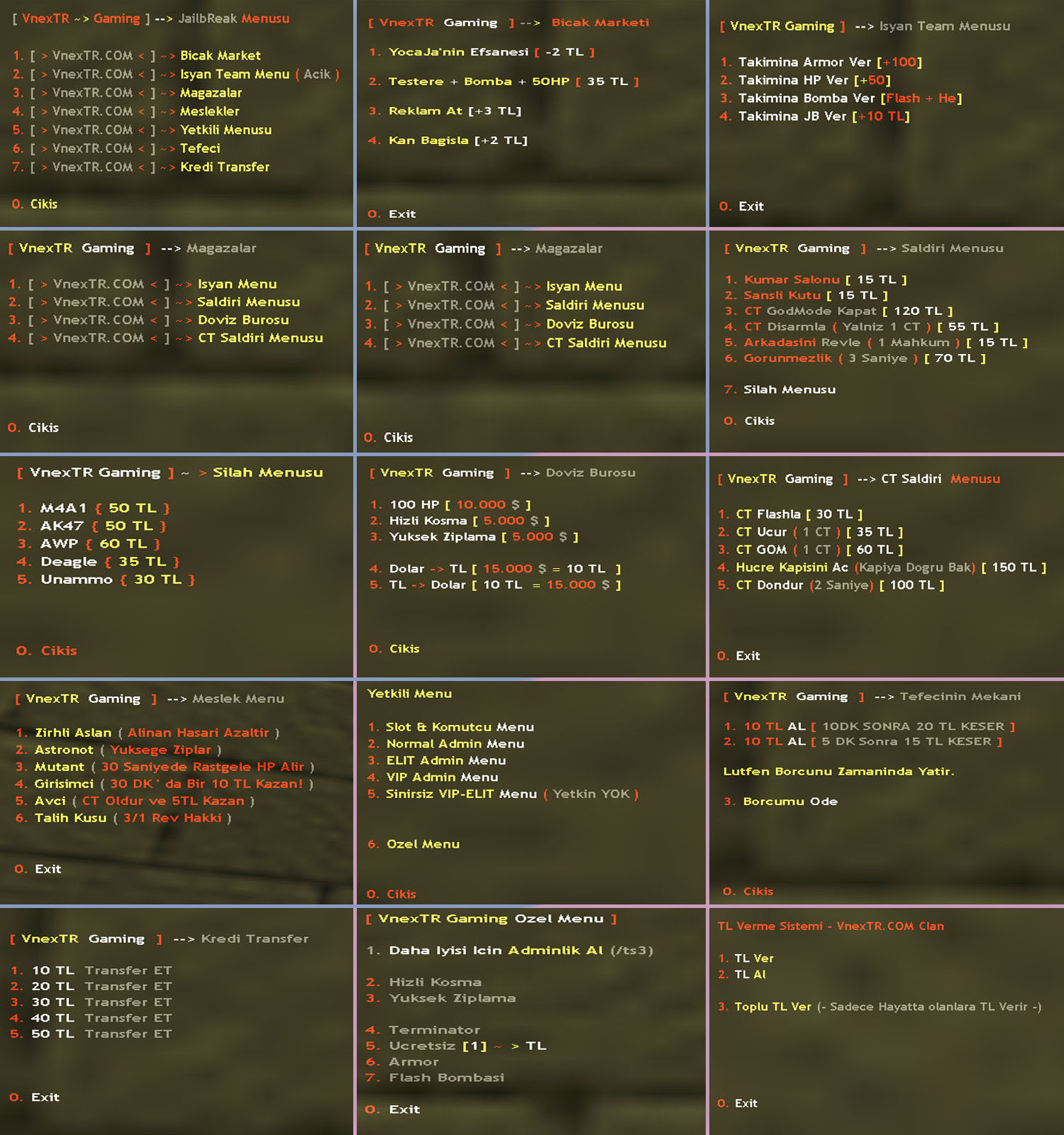Choose Terminator in Ozel Menu
This screenshot has height=1135, width=1064.
[423, 1030]
